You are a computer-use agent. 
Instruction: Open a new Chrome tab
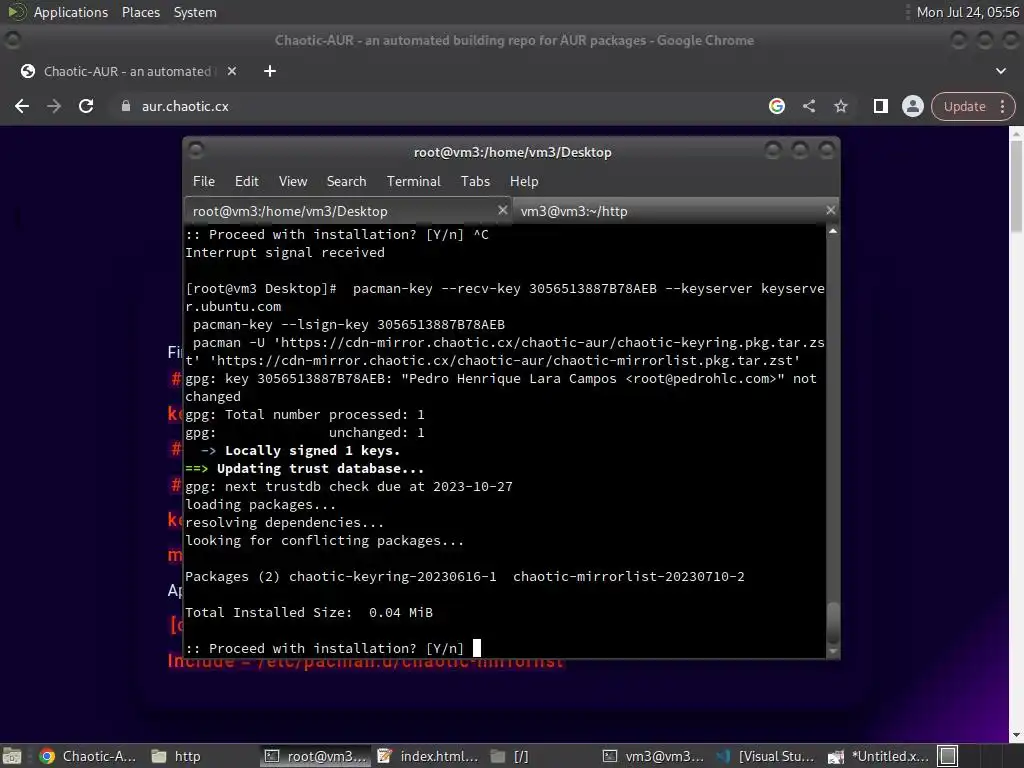pos(270,71)
